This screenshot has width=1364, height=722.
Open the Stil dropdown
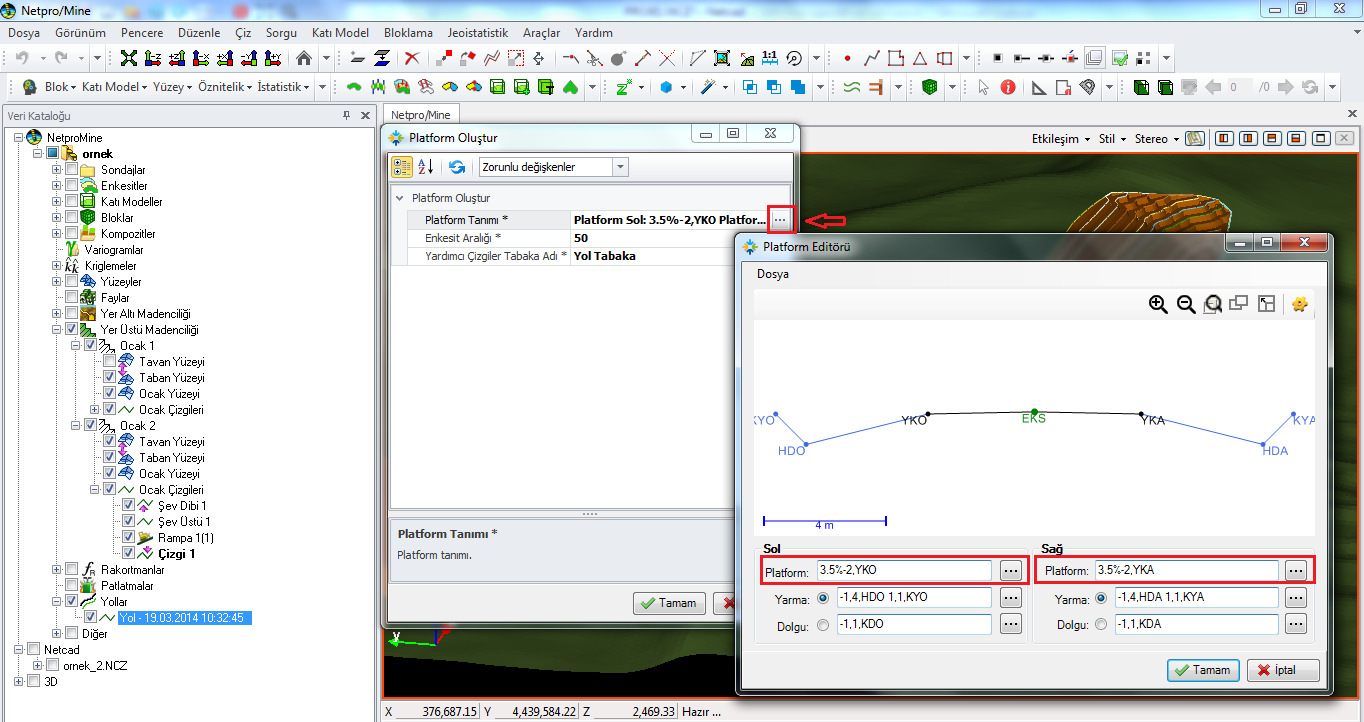click(1113, 139)
